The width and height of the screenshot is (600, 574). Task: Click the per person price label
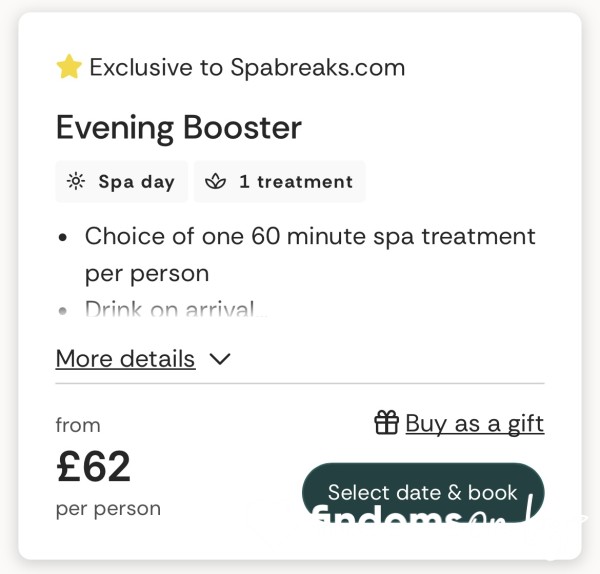click(108, 509)
